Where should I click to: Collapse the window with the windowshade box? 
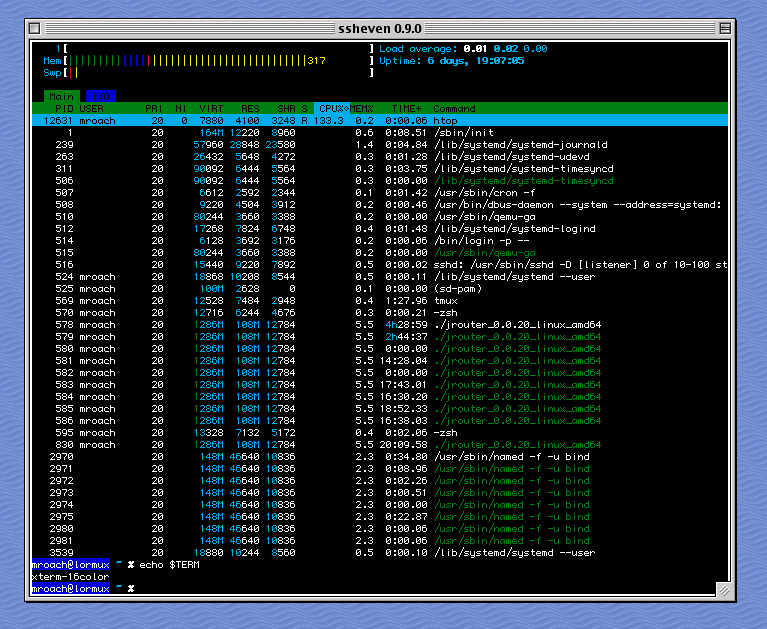723,30
